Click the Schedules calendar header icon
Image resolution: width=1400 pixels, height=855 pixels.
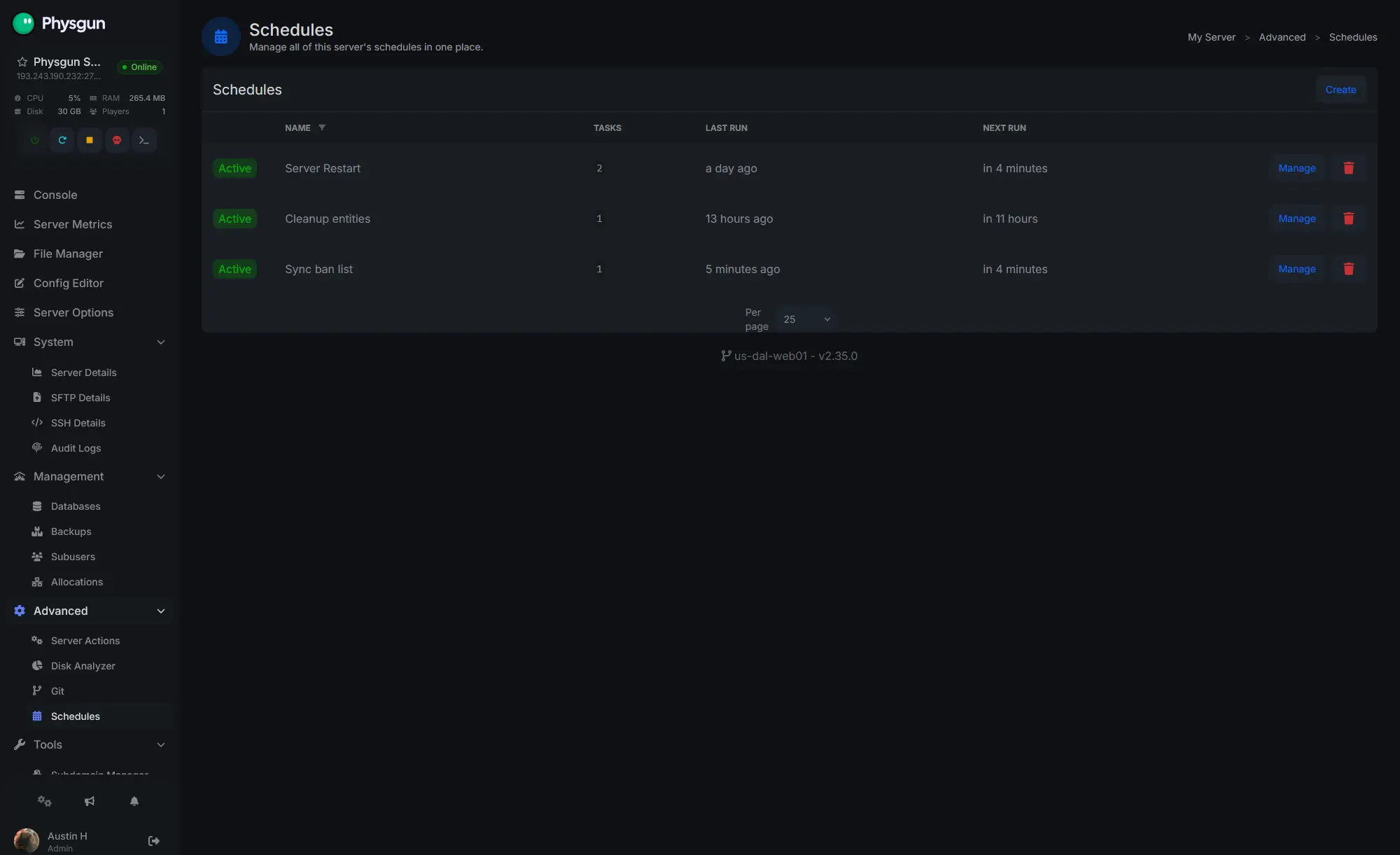221,36
